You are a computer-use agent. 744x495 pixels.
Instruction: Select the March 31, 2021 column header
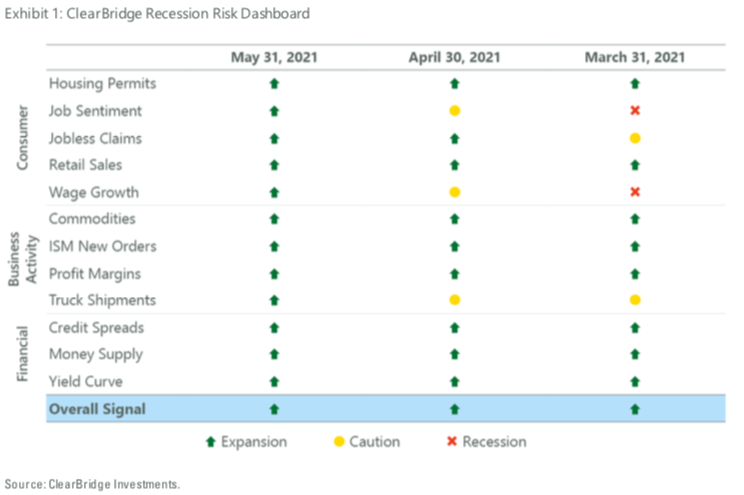(x=635, y=57)
